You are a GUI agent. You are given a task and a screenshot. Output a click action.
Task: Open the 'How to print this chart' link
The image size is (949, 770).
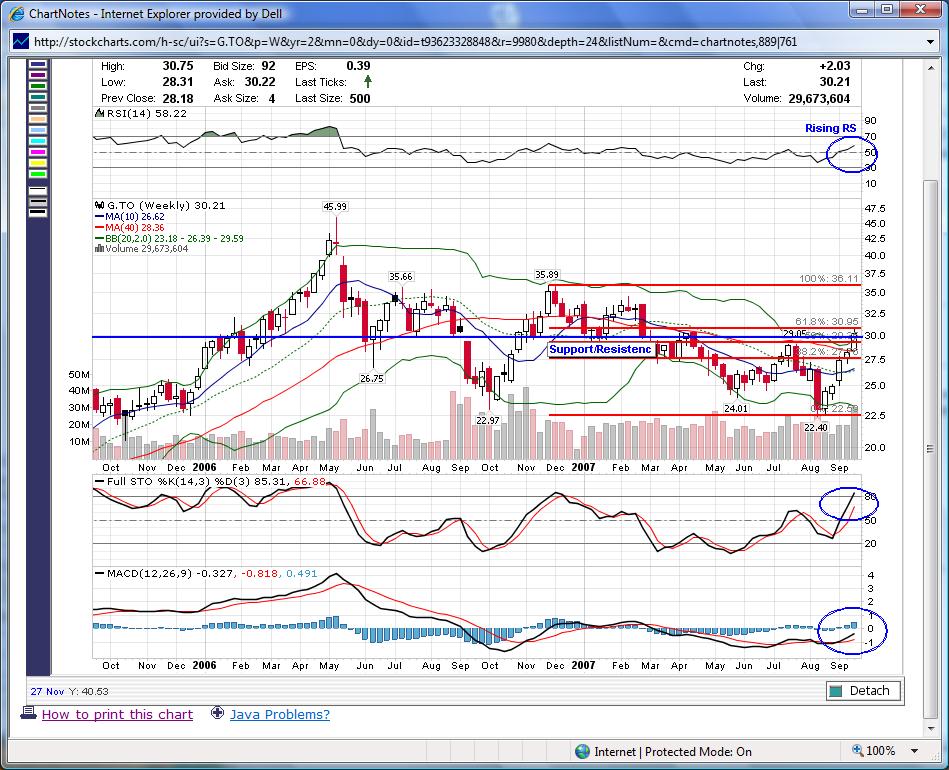pyautogui.click(x=117, y=714)
